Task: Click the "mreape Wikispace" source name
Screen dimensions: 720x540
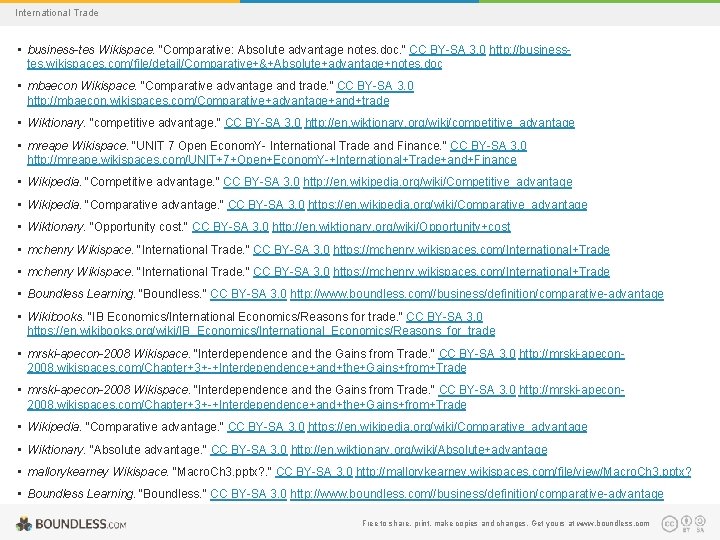Action: (x=78, y=146)
